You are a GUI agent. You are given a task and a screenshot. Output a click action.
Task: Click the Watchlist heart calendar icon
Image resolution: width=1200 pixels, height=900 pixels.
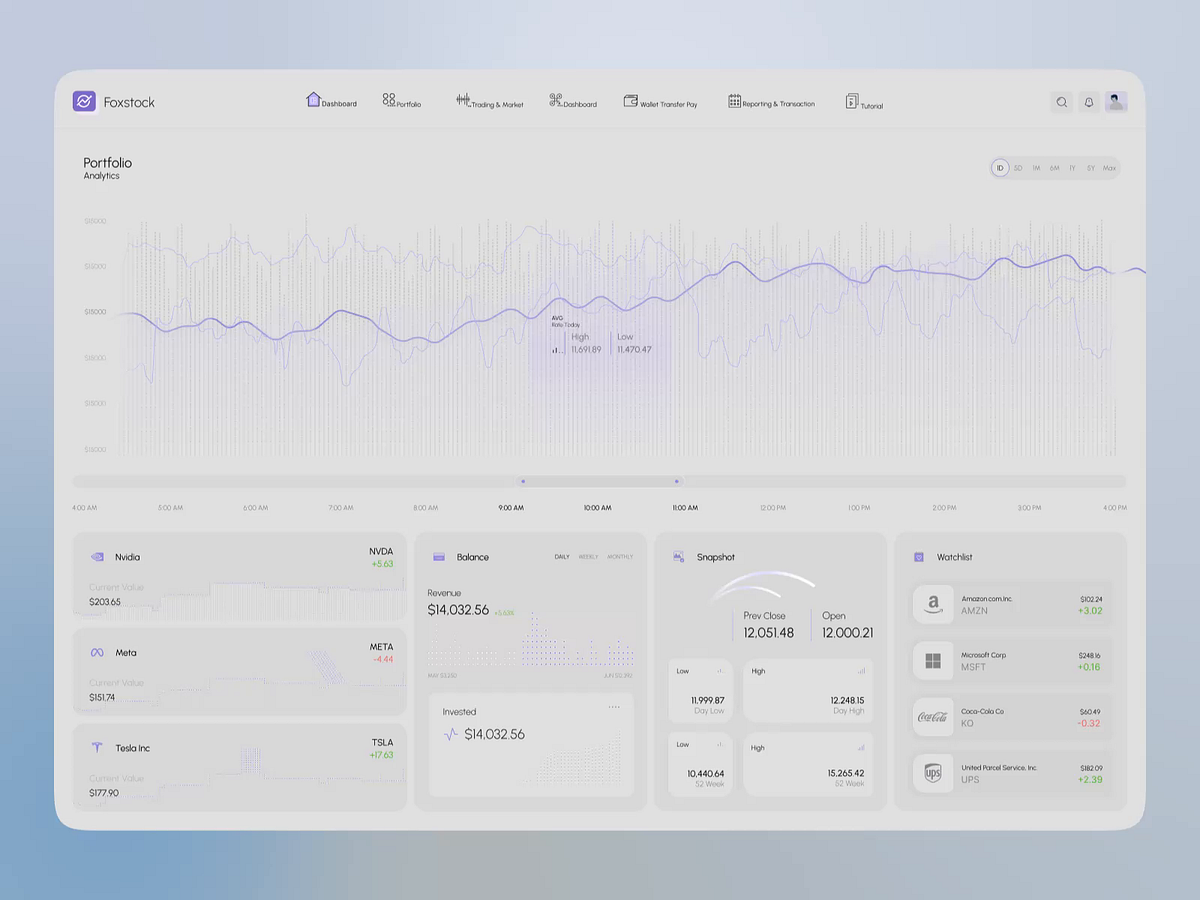(x=919, y=557)
